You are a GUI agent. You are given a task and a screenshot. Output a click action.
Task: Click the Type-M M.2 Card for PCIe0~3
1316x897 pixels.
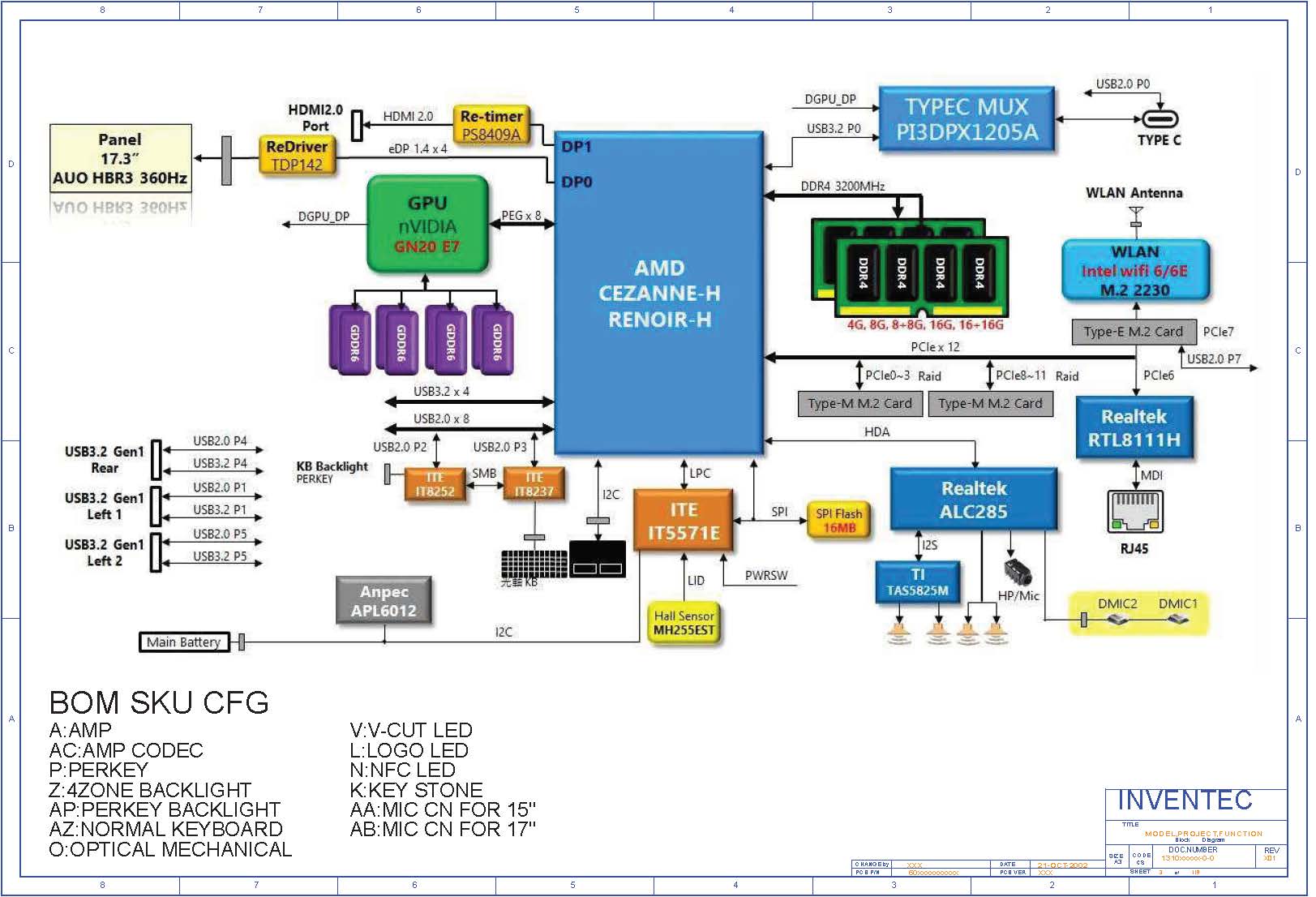click(x=859, y=403)
